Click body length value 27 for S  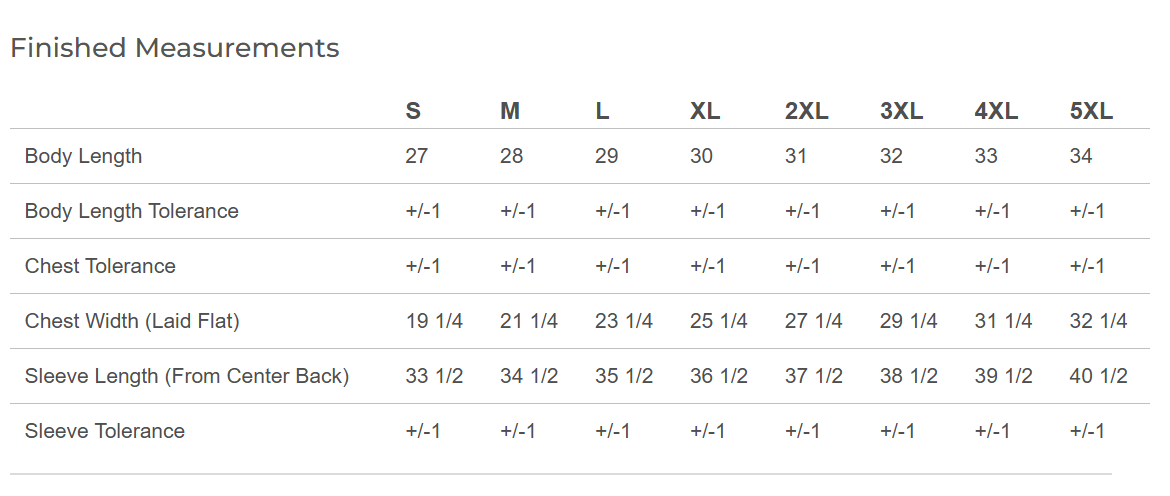pos(416,157)
